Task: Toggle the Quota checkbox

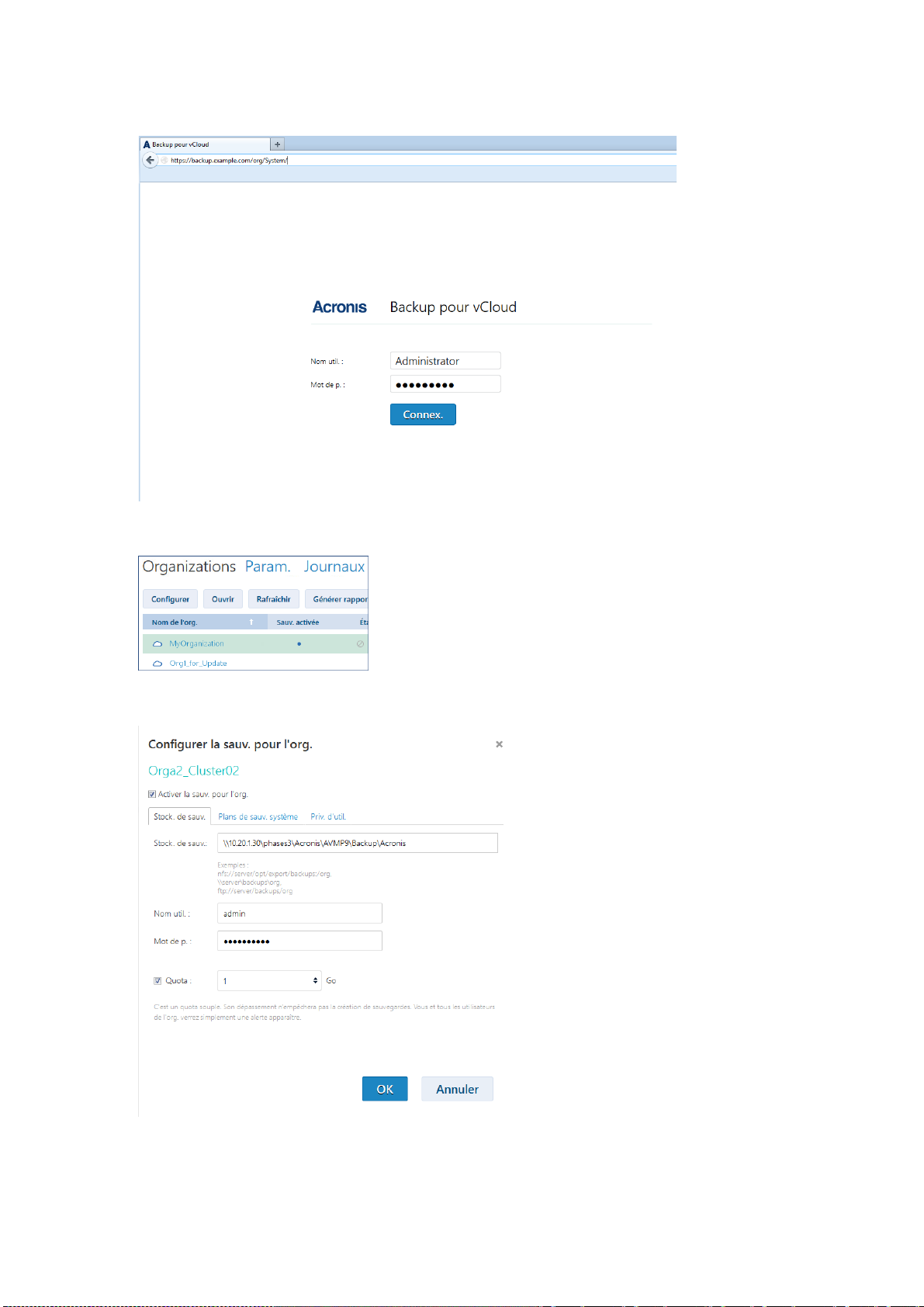Action: click(157, 981)
